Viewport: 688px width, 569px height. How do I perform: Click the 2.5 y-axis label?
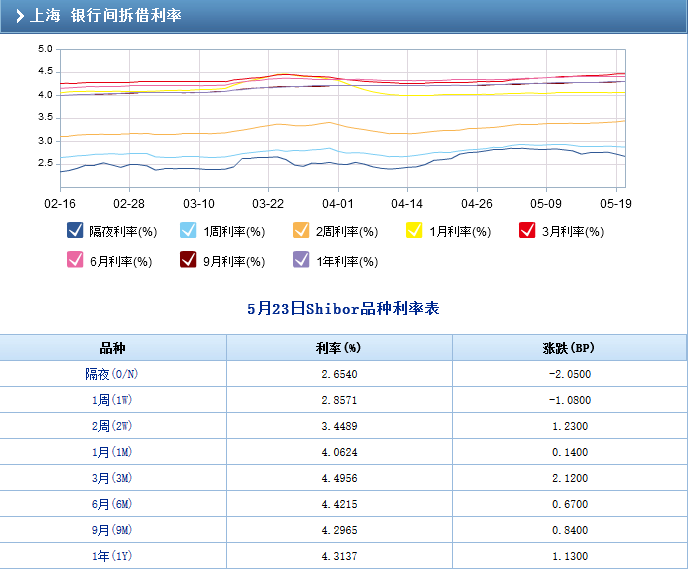(45, 163)
